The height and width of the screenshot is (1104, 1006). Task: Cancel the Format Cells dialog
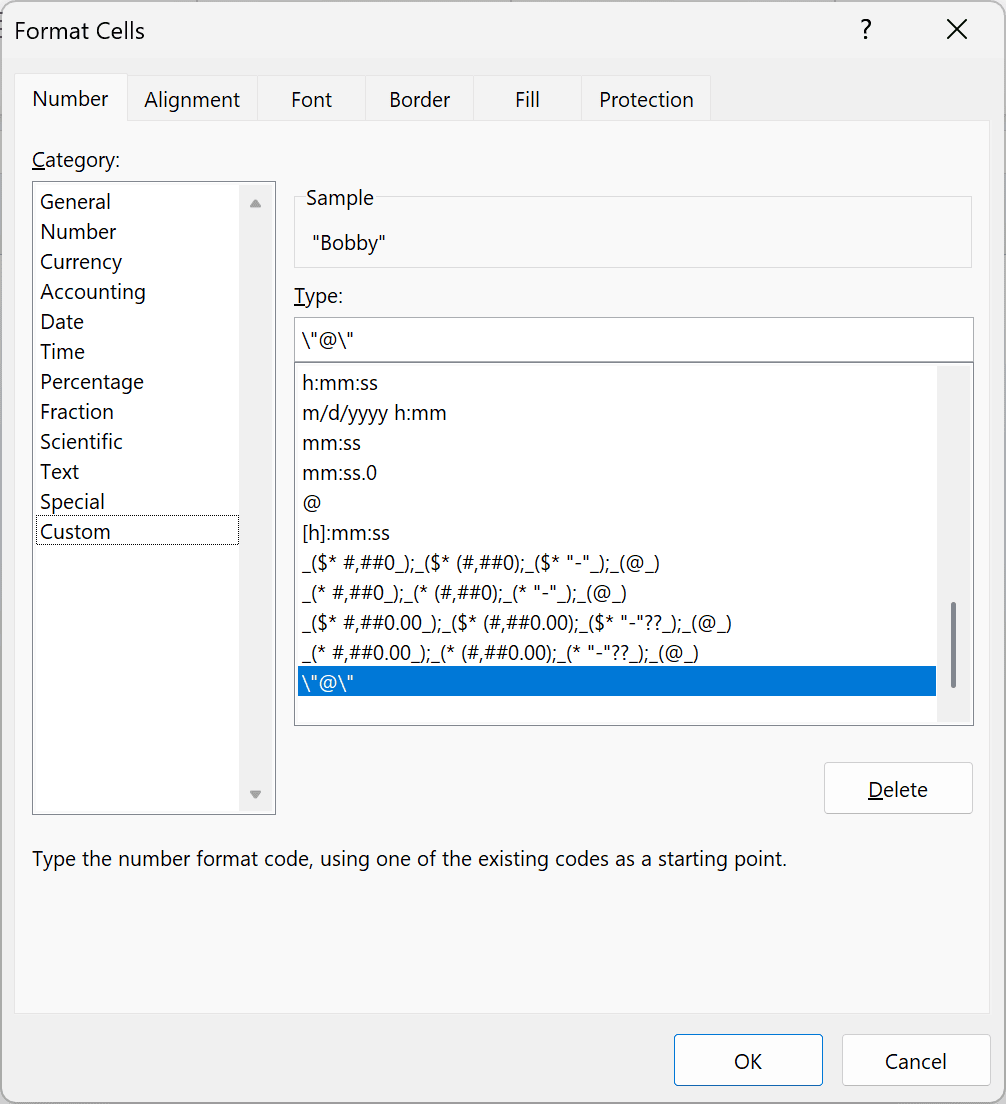916,1060
